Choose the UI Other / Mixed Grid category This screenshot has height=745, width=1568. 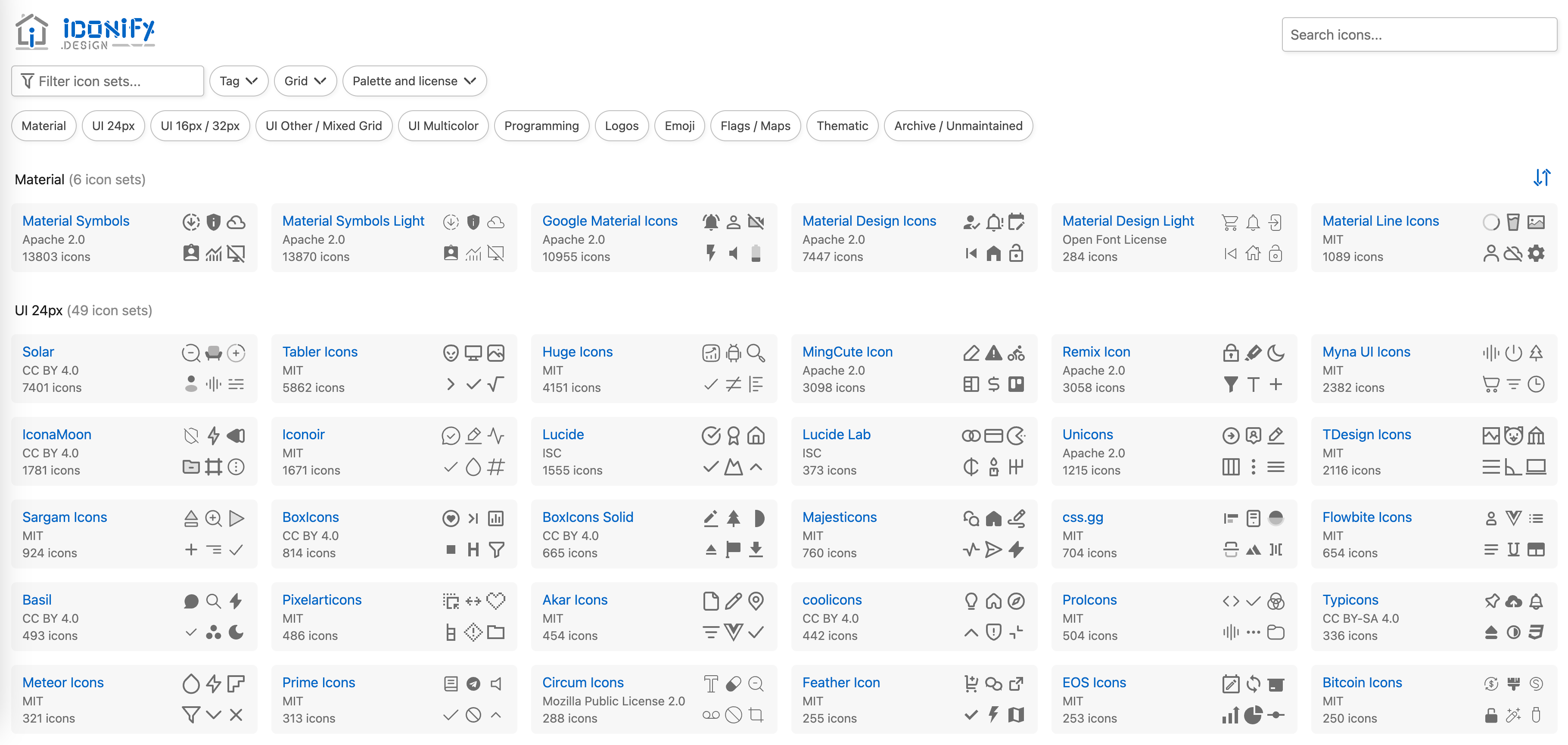pyautogui.click(x=324, y=126)
